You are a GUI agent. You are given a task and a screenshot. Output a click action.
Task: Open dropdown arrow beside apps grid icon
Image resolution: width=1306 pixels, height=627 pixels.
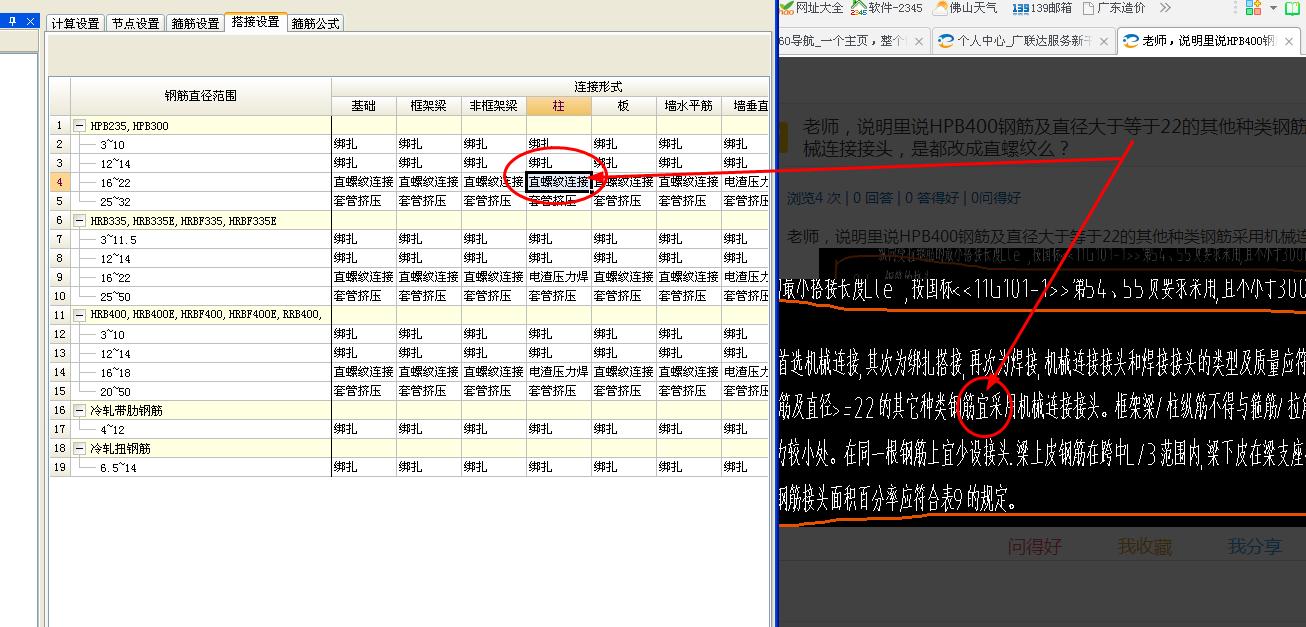pos(1272,8)
